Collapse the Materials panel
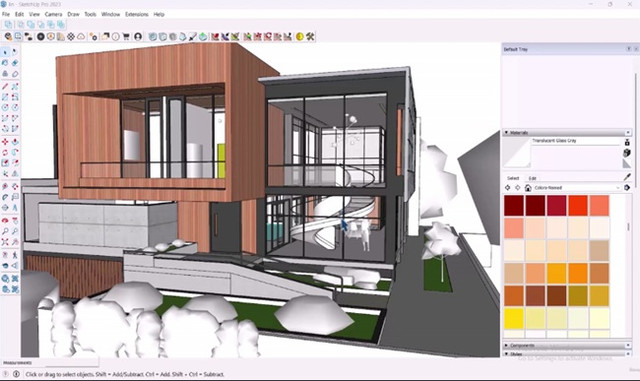This screenshot has width=640, height=381. pos(507,132)
